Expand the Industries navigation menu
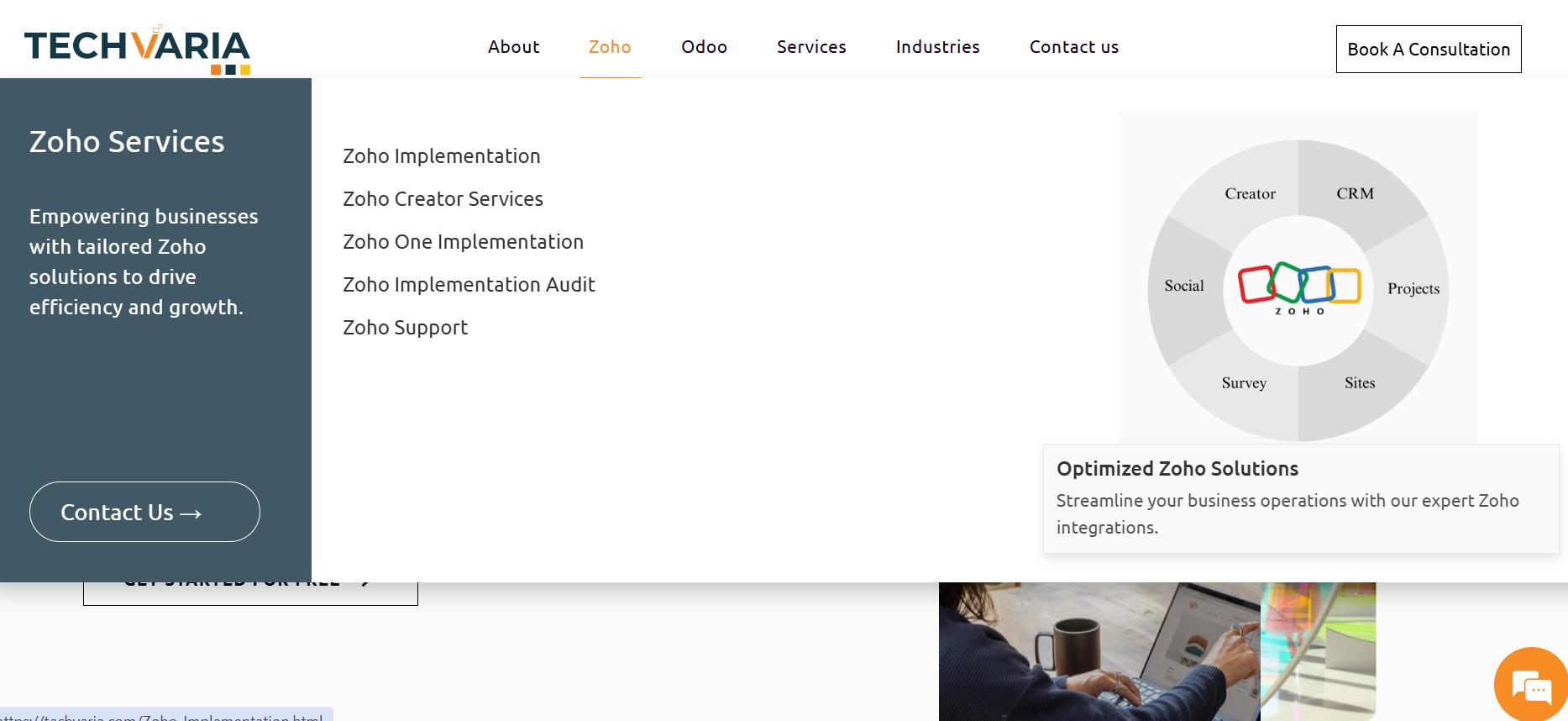 (x=937, y=47)
